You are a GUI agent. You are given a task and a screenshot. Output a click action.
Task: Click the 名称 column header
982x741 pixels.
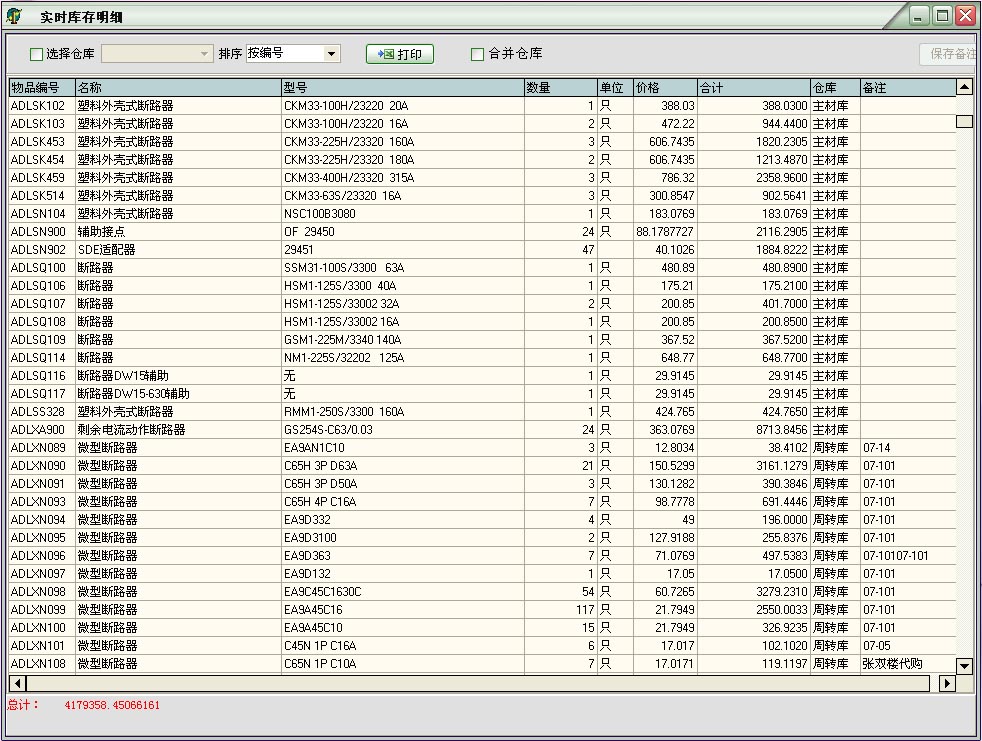(178, 88)
